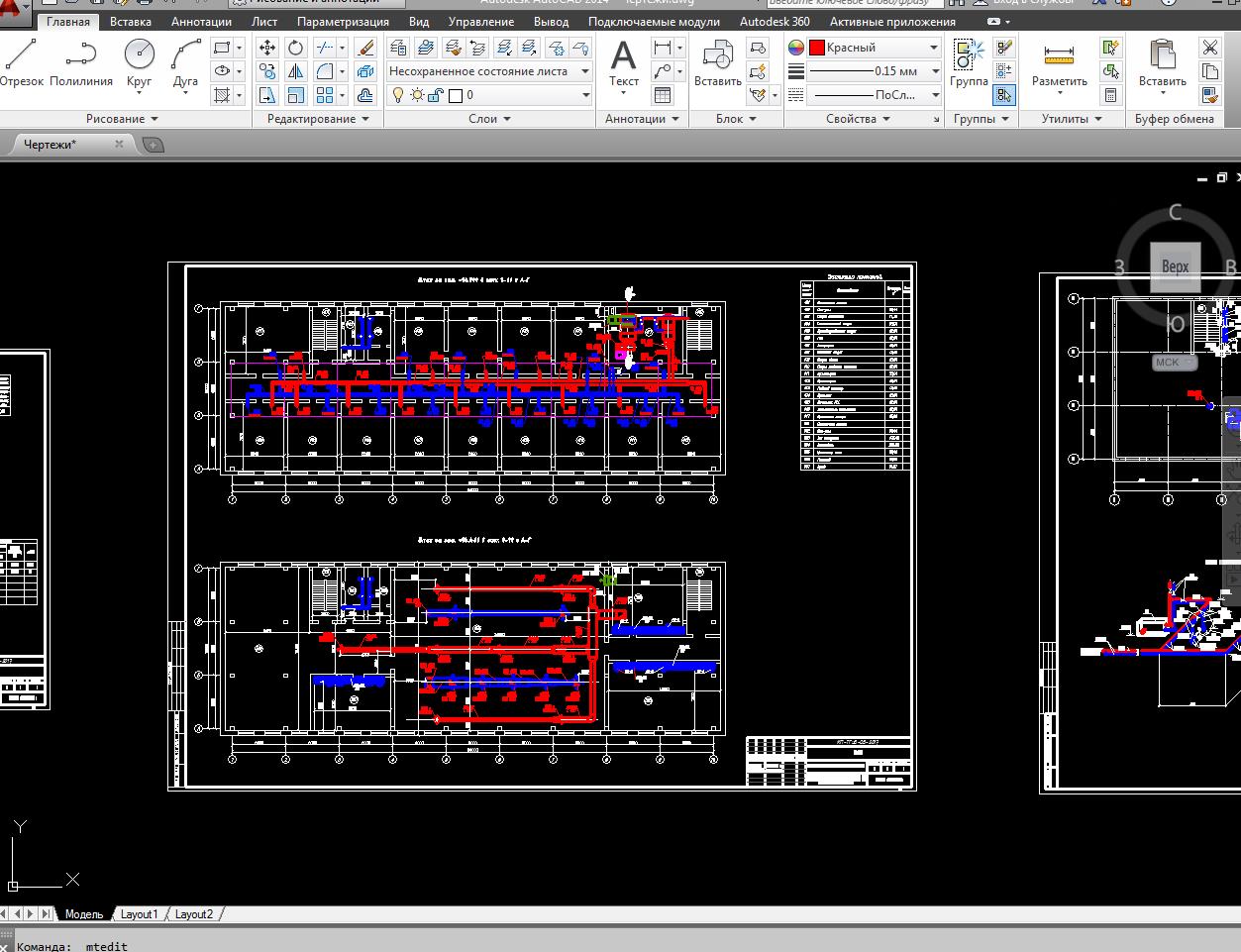Switch to the Layout1 tab
The height and width of the screenshot is (952, 1241).
tap(139, 914)
